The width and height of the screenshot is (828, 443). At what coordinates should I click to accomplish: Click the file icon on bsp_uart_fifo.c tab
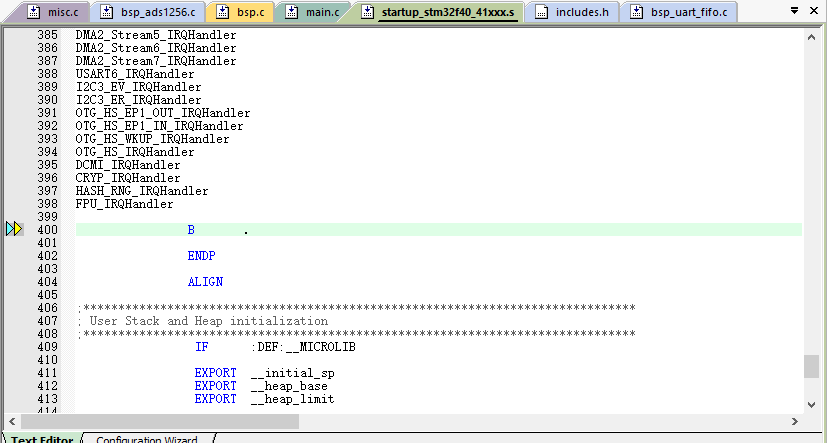click(x=637, y=12)
